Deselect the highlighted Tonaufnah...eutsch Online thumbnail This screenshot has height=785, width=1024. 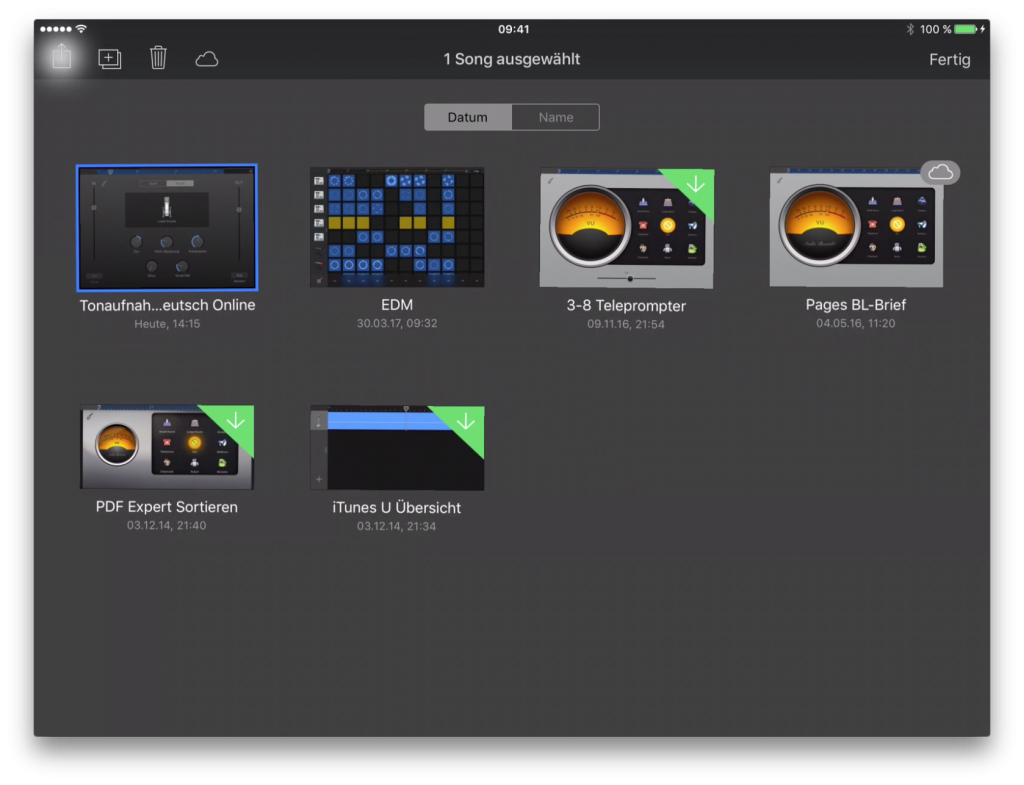point(167,227)
